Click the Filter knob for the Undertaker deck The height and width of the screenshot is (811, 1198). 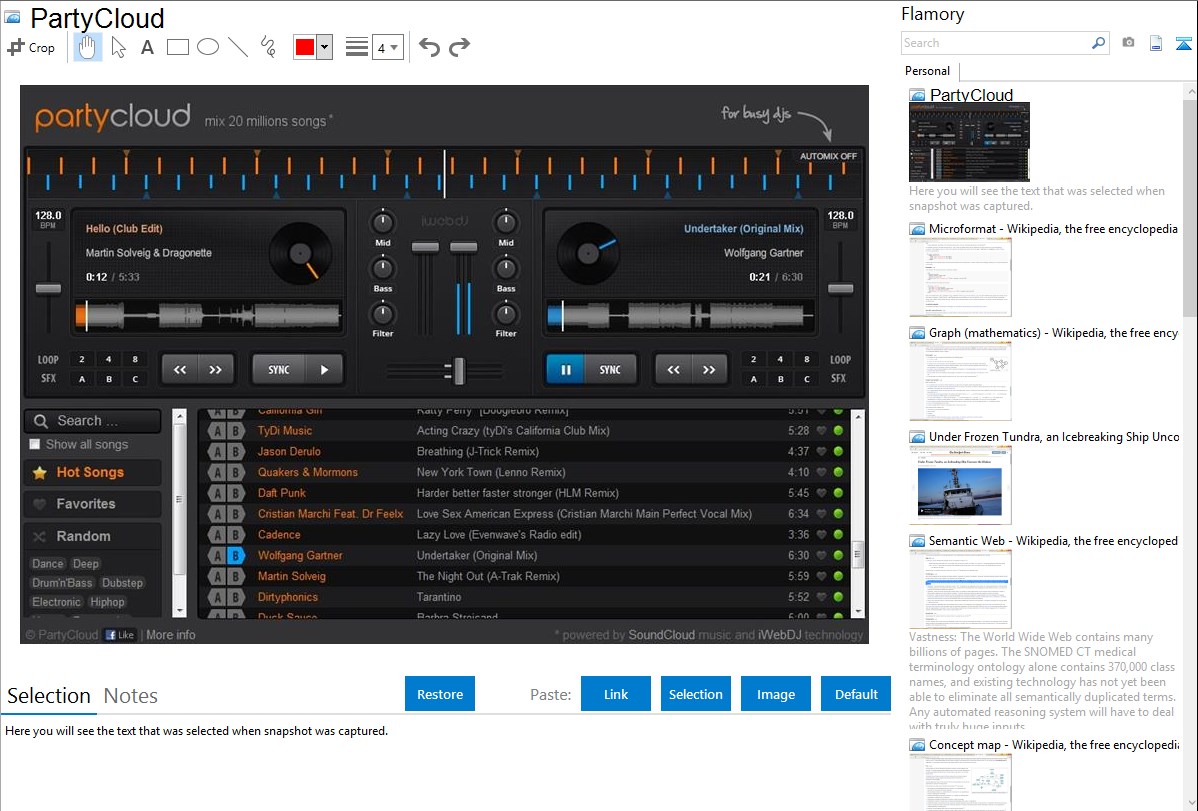(x=505, y=313)
